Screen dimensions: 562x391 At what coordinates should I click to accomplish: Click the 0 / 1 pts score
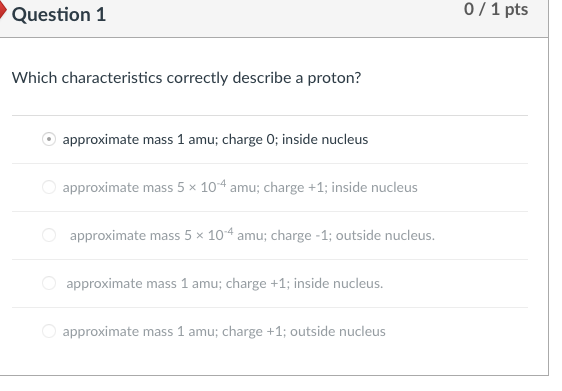click(496, 9)
